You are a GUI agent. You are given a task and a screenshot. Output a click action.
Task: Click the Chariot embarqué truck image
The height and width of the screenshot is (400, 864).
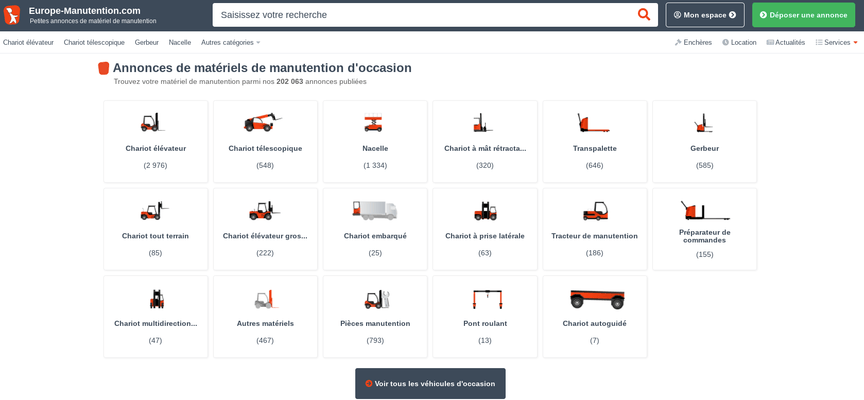(374, 210)
